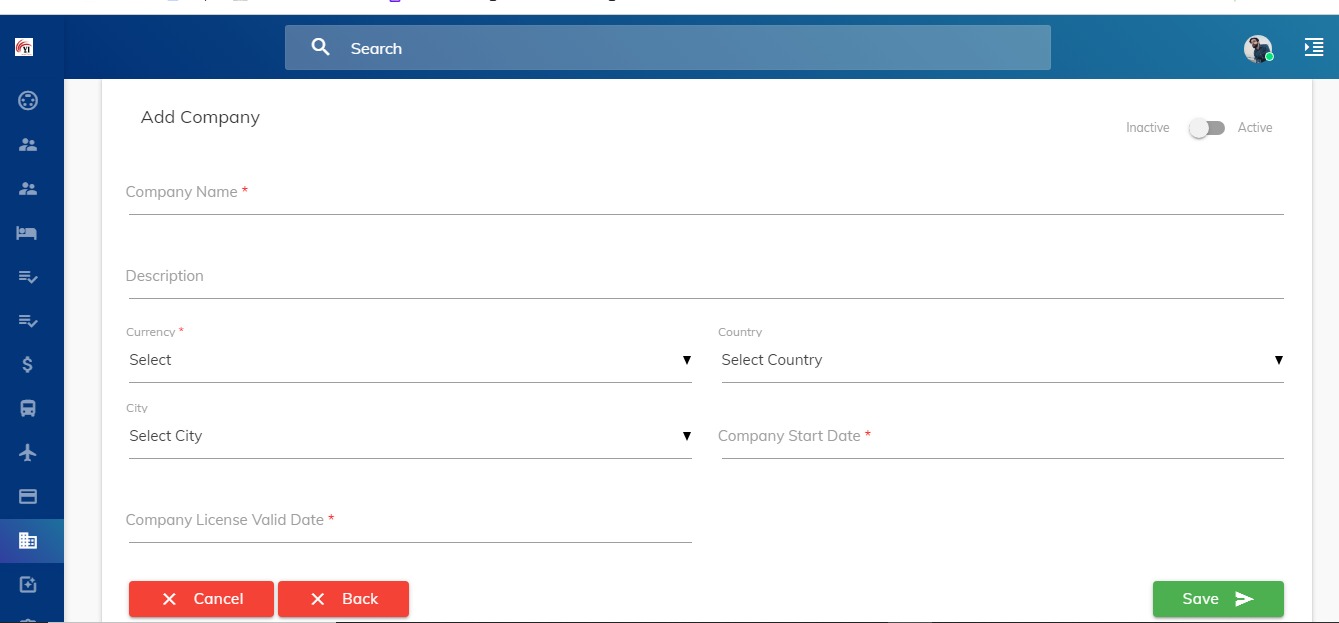Open the user profile avatar
The height and width of the screenshot is (623, 1339).
(x=1257, y=48)
